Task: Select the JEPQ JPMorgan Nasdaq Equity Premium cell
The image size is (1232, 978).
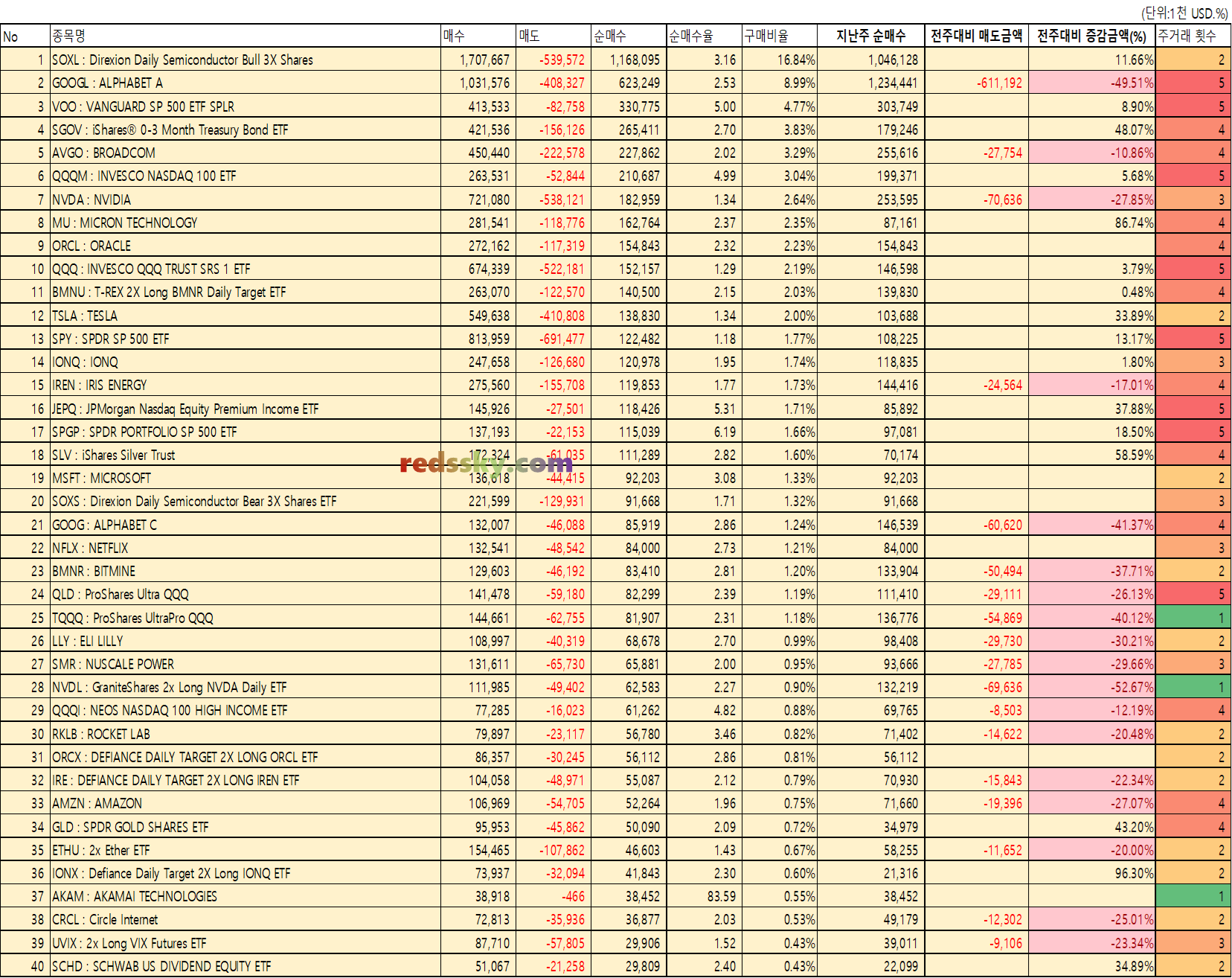Action: 246,409
